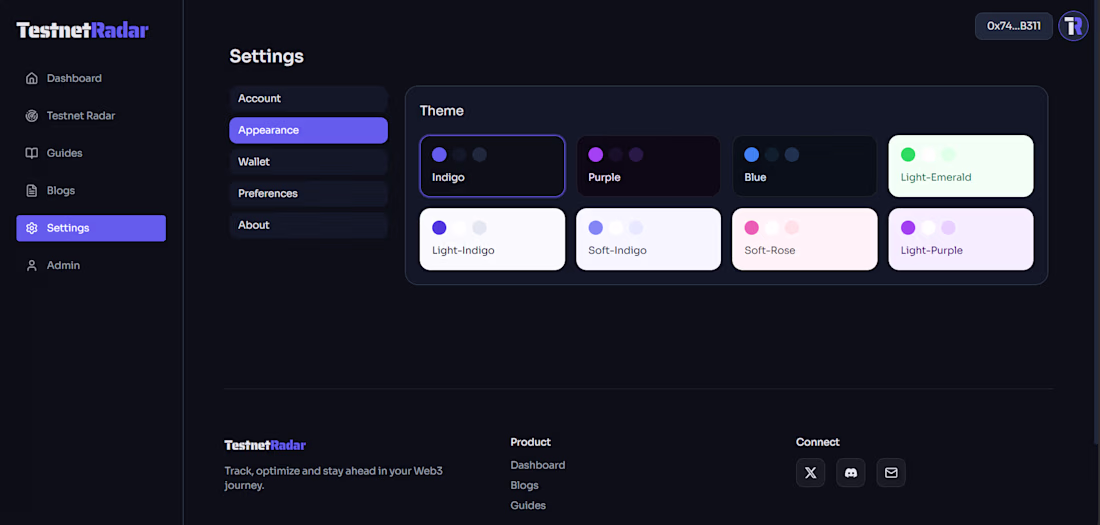Open Blogs in the sidebar
Viewport: 1100px width, 525px height.
click(x=91, y=190)
